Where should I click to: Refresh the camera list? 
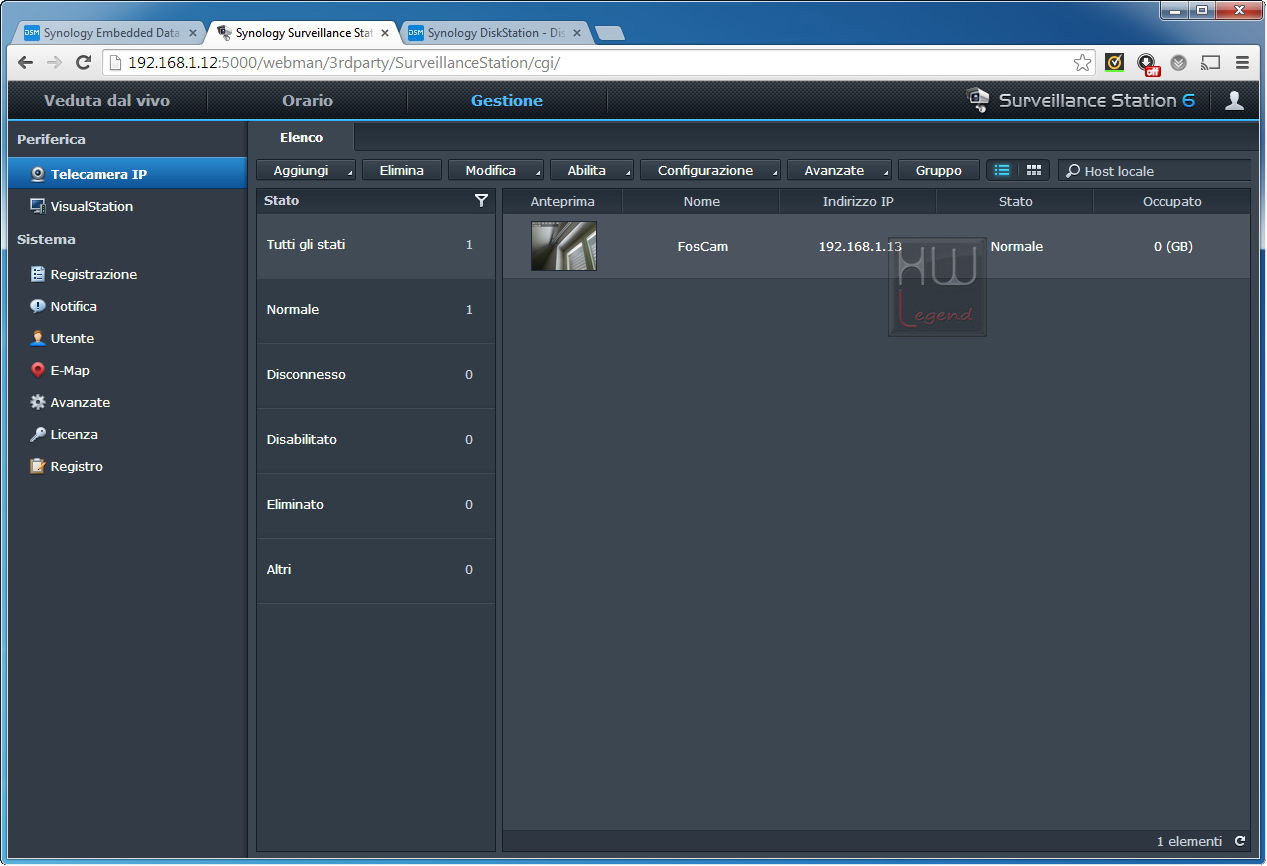[1240, 841]
